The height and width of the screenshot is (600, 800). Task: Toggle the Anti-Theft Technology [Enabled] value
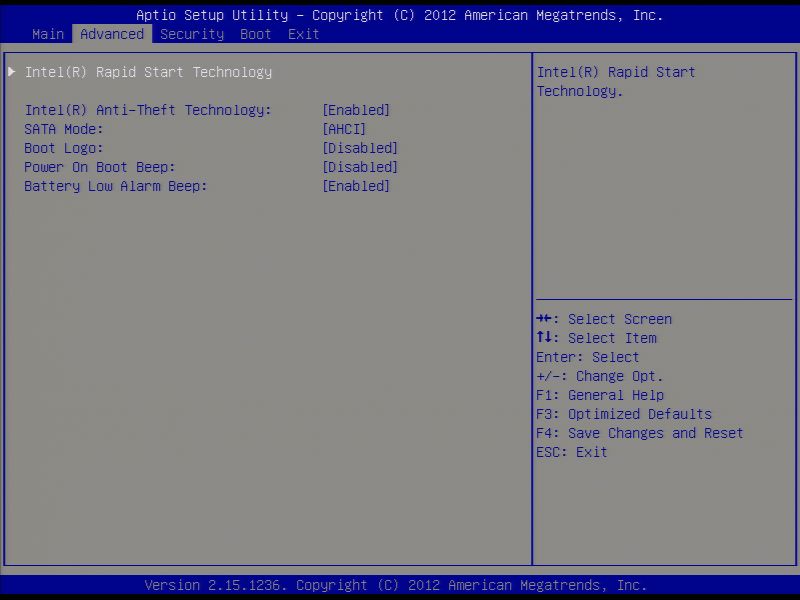pos(356,110)
